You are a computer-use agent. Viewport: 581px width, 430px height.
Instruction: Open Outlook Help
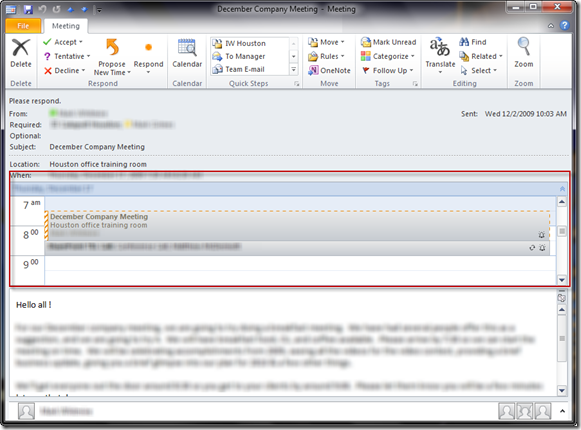coord(565,25)
